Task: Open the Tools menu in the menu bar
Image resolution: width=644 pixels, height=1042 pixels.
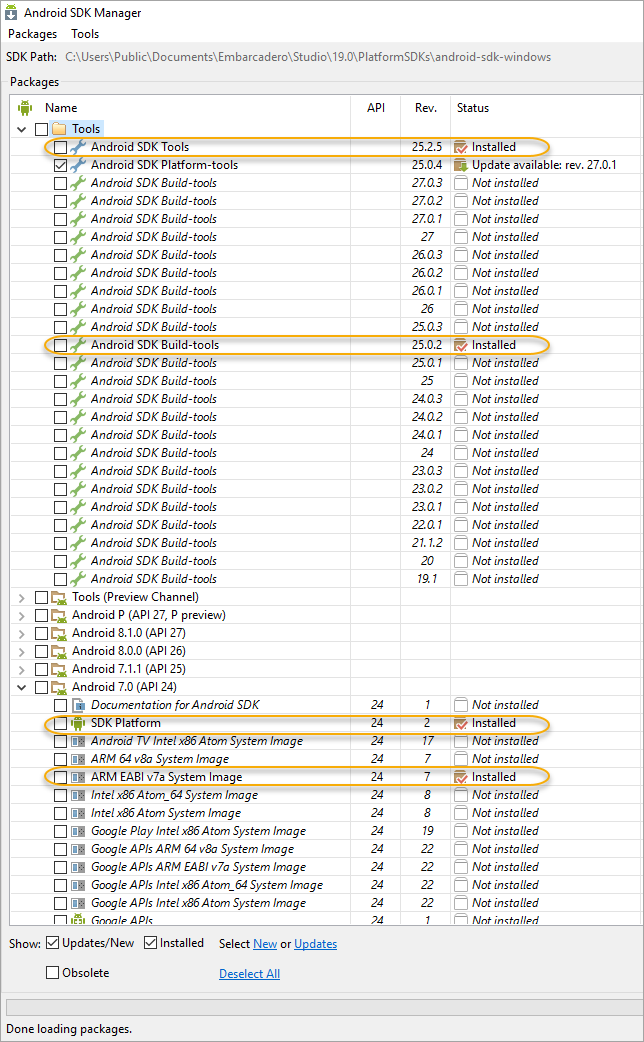Action: 85,34
